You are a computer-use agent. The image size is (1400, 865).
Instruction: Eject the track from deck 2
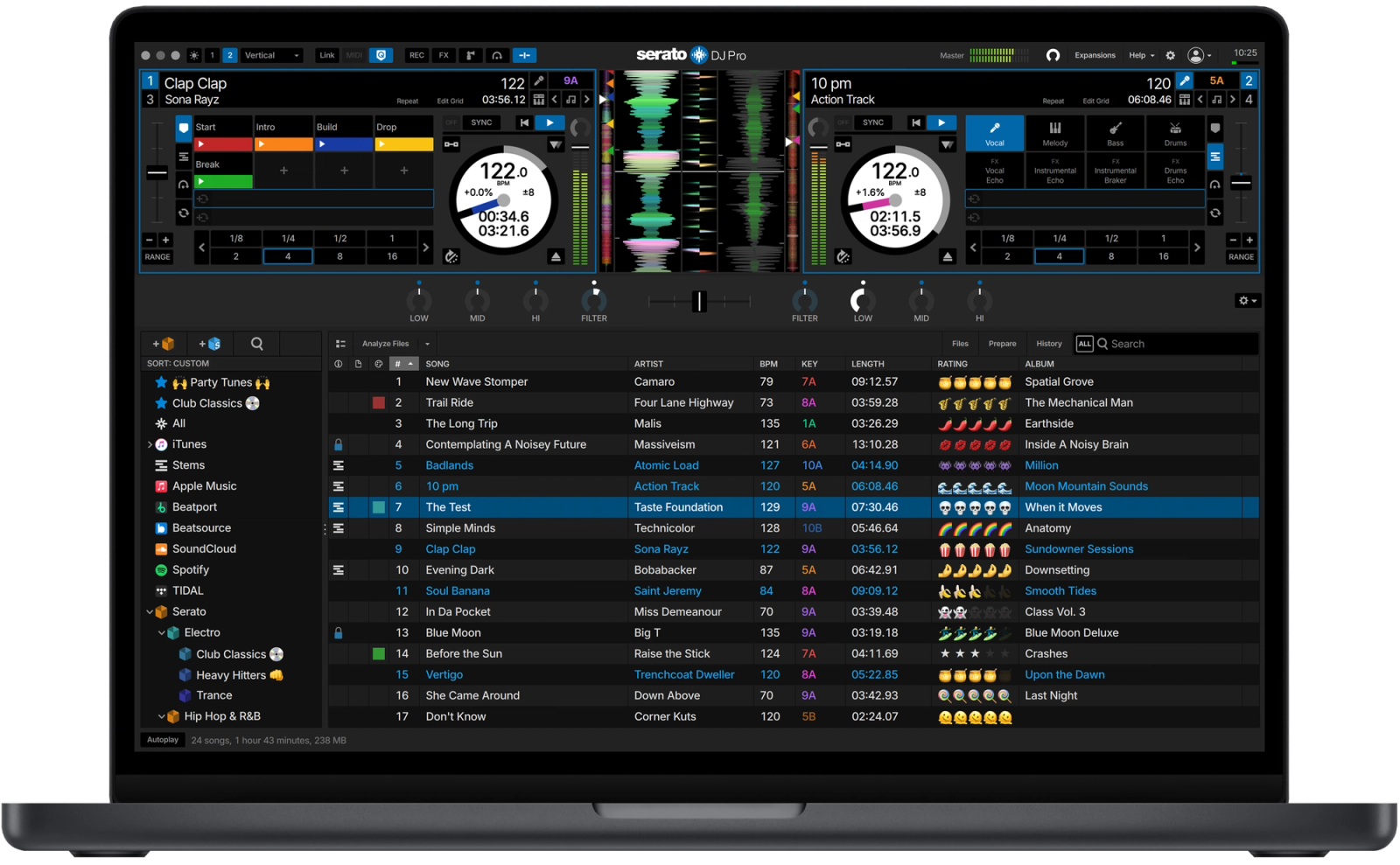(948, 256)
